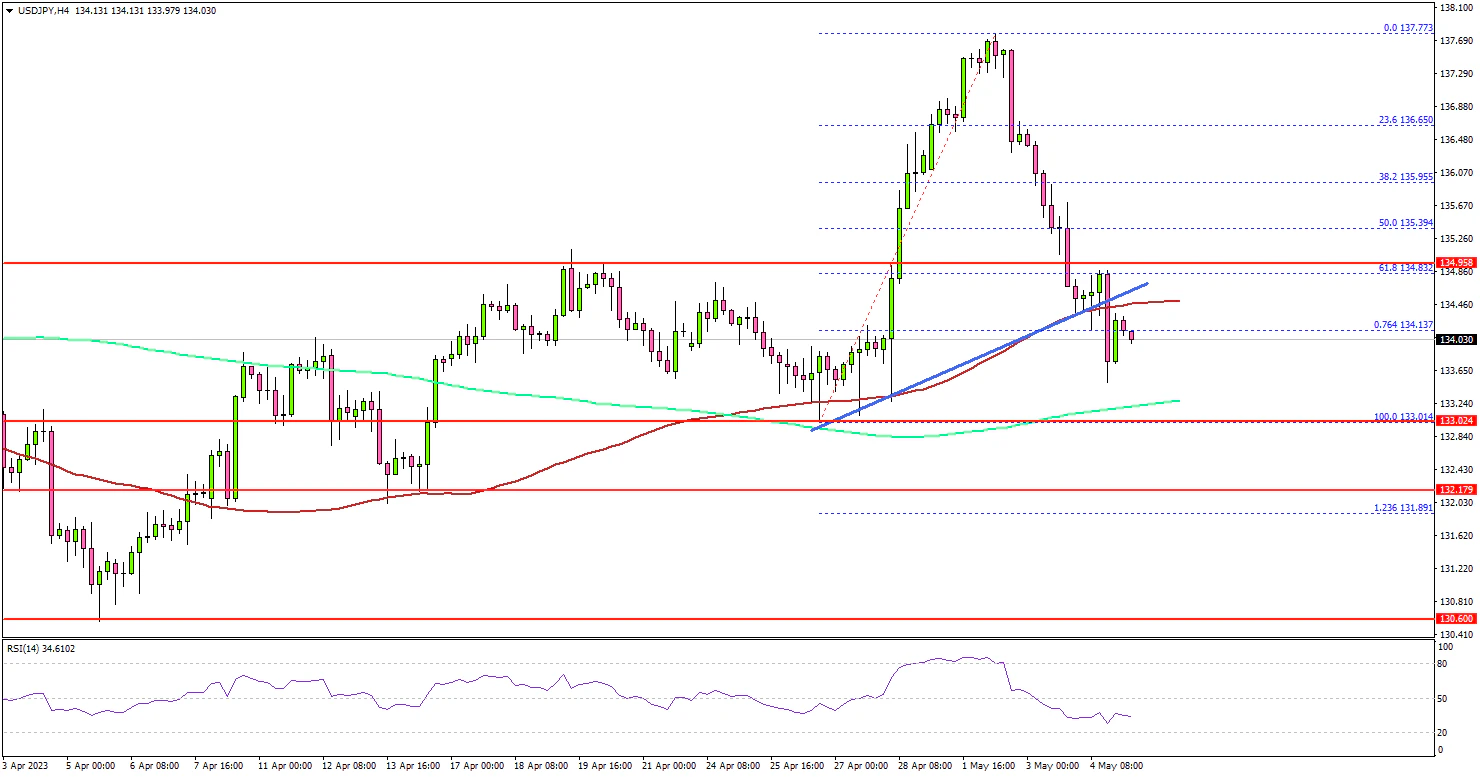The height and width of the screenshot is (777, 1480).
Task: Select the 130.600 red price tag
Action: (1456, 619)
